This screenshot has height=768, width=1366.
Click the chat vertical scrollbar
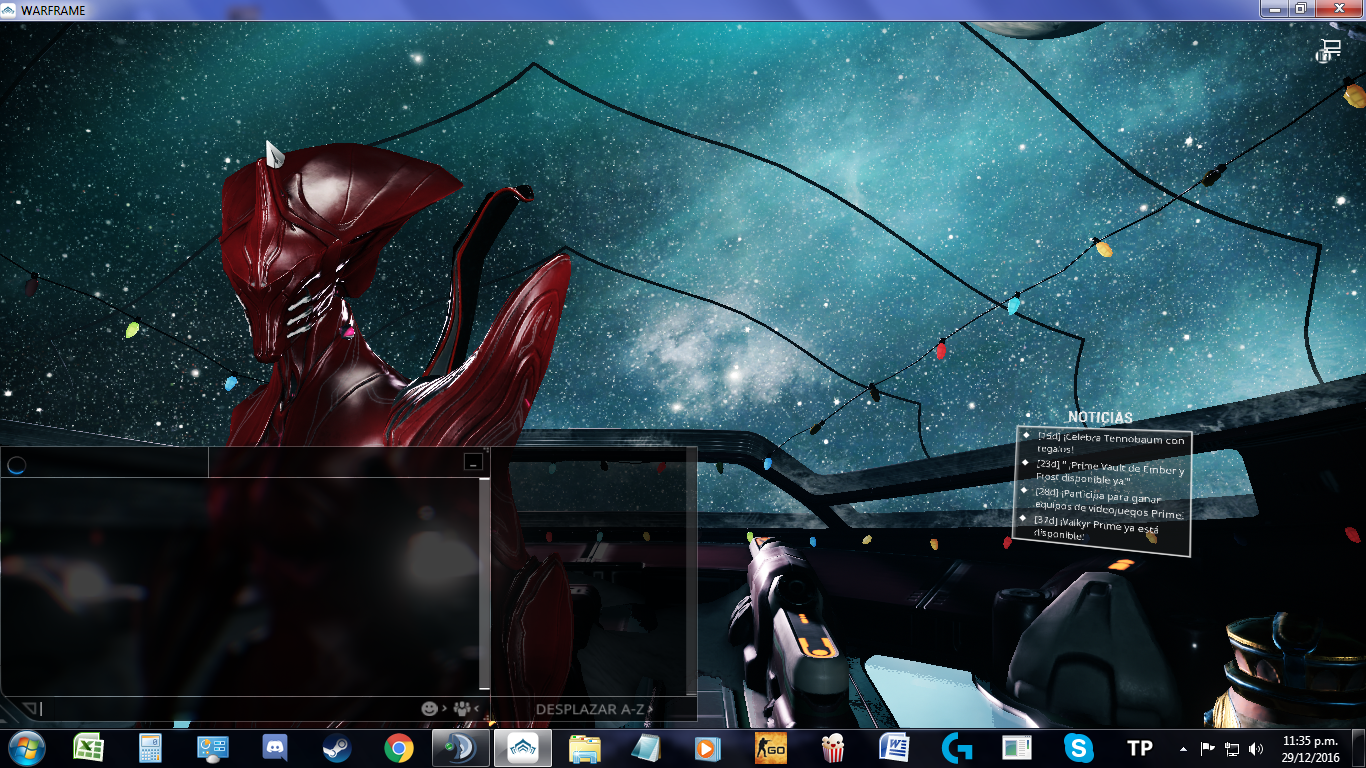point(484,585)
